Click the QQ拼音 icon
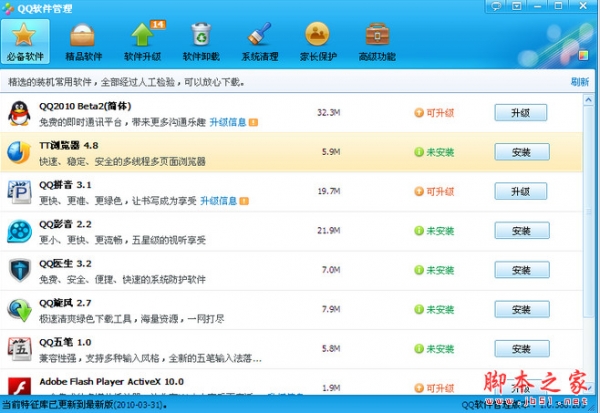This screenshot has height=413, width=600. [x=19, y=192]
